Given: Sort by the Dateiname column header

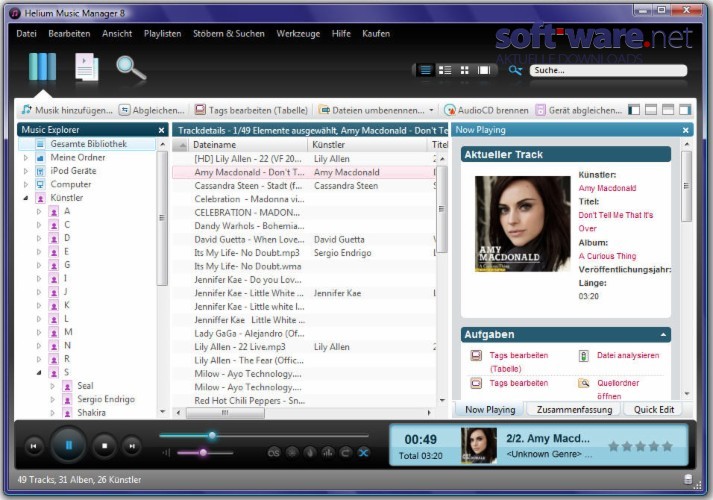Looking at the screenshot, I should [248, 145].
